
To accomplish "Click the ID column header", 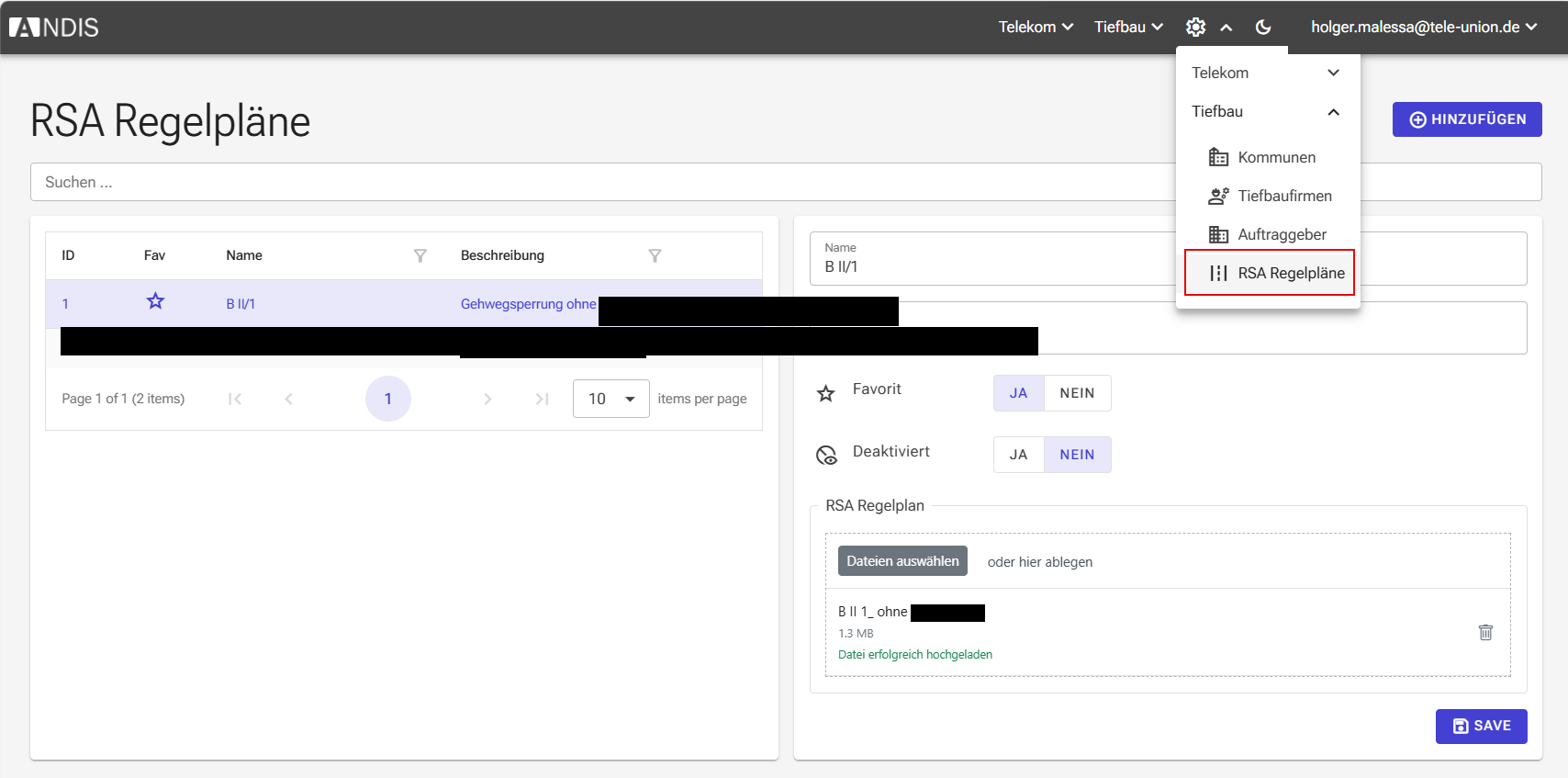I will click(x=68, y=255).
